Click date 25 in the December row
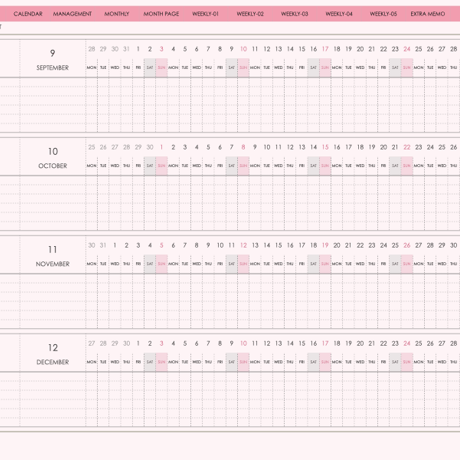The width and height of the screenshot is (460, 460). tap(418, 343)
